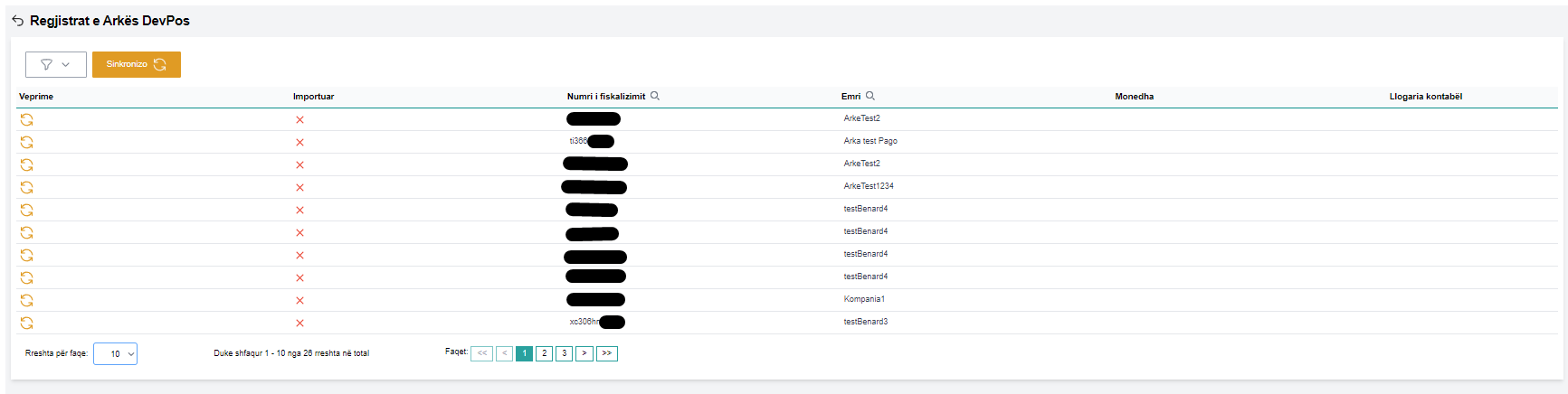Screen dimensions: 1568x394
Task: Open the filter dropdown
Action: pyautogui.click(x=55, y=64)
